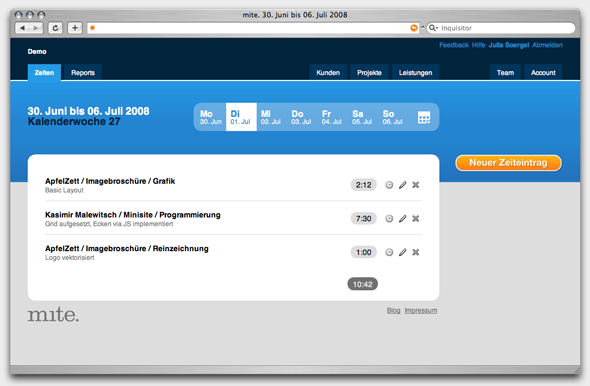
Task: Go back with the browser back arrow
Action: point(22,28)
